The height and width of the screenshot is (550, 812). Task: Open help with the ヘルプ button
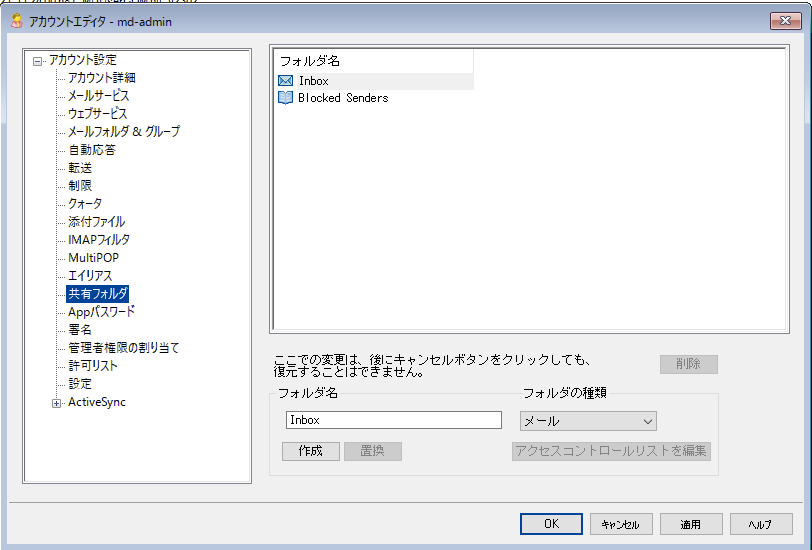[761, 524]
